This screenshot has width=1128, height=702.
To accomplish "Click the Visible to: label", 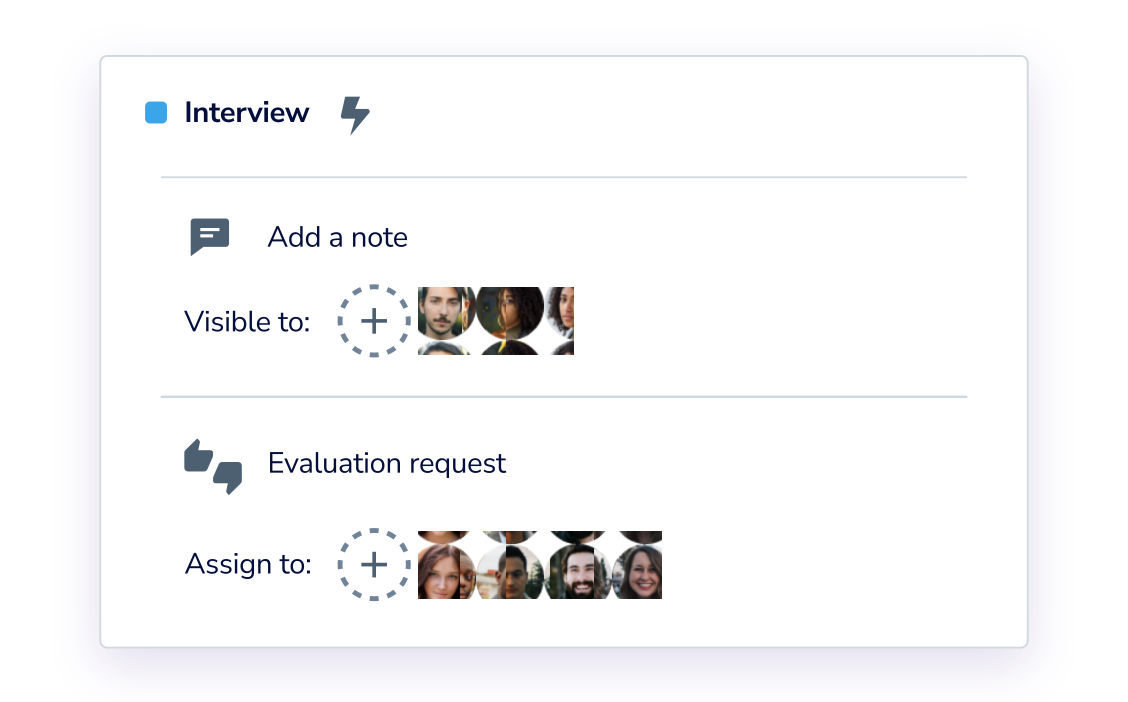I will click(x=247, y=322).
